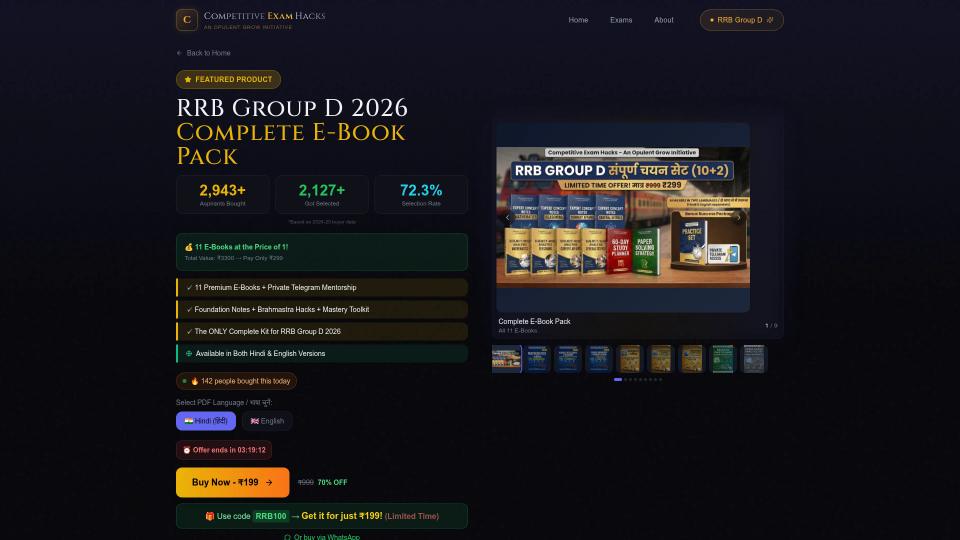
Task: Select the first carousel thumbnail (complete pack)
Action: (507, 359)
